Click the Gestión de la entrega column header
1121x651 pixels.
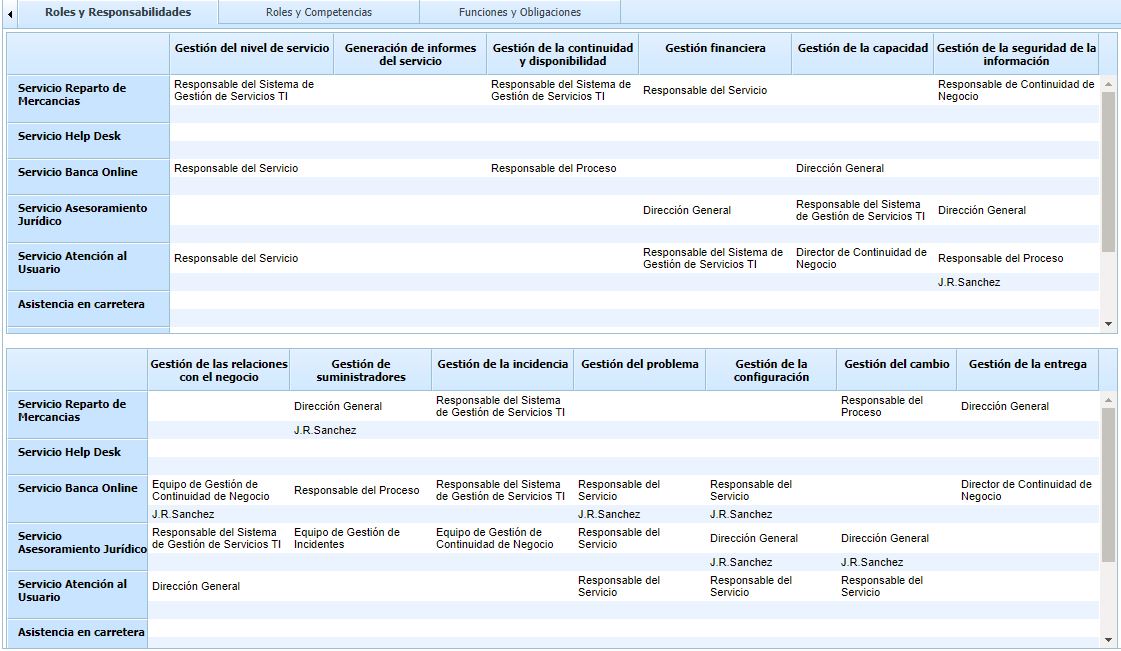click(1029, 365)
